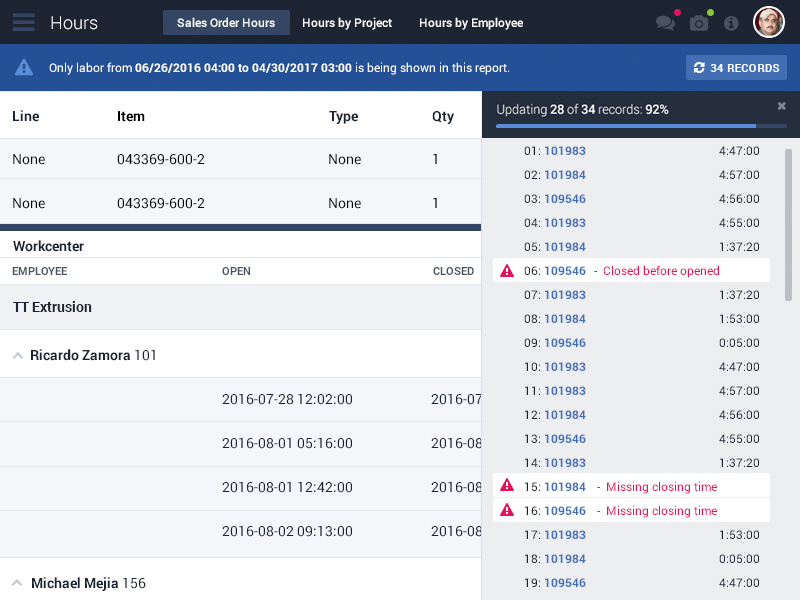
Task: Open the user profile avatar
Action: click(769, 22)
